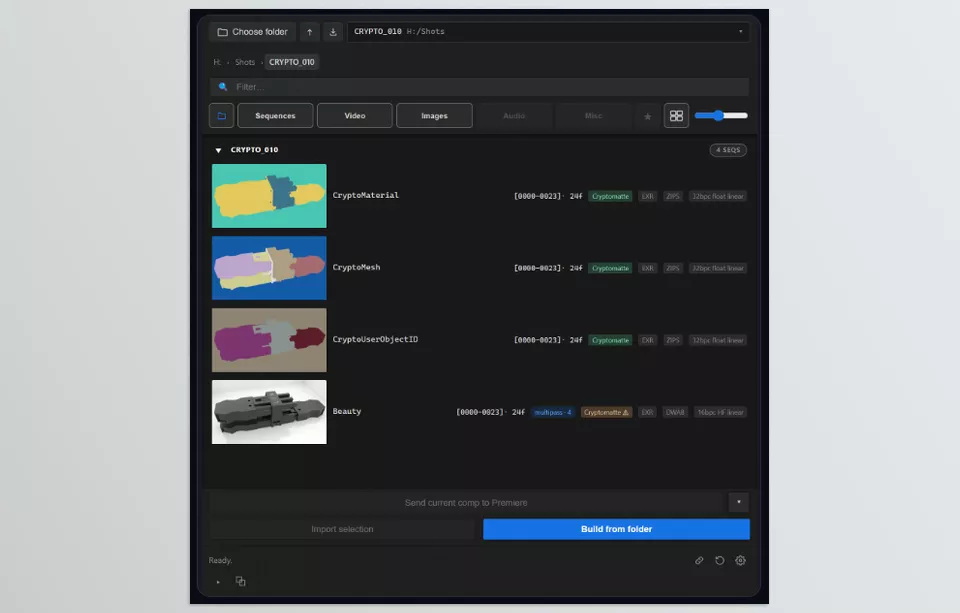The height and width of the screenshot is (613, 960).
Task: Go to Shots in breadcrumb
Action: click(x=245, y=62)
